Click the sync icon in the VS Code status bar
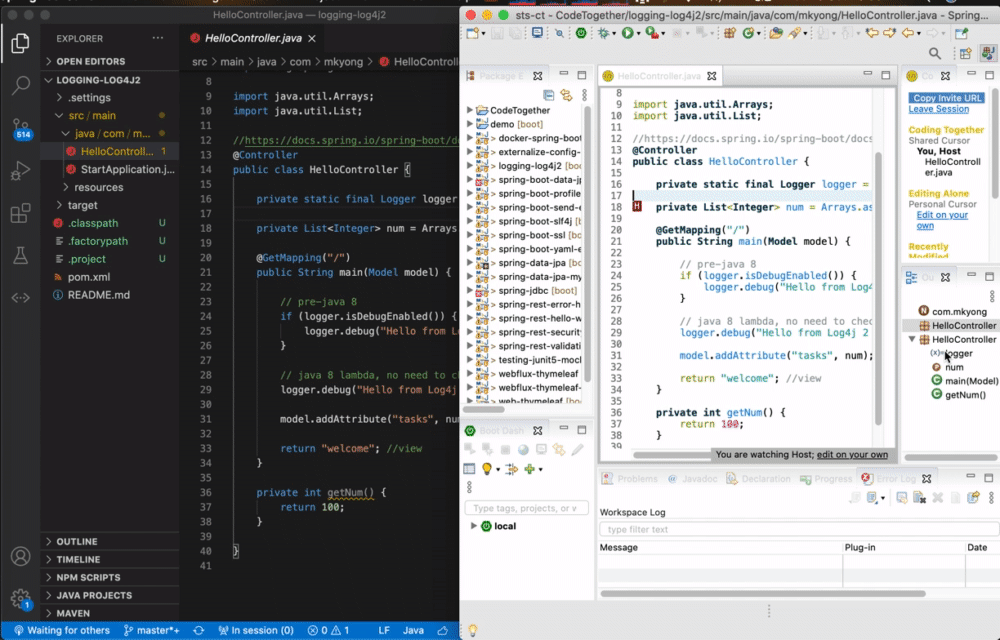Viewport: 1000px width, 640px height. click(x=198, y=630)
